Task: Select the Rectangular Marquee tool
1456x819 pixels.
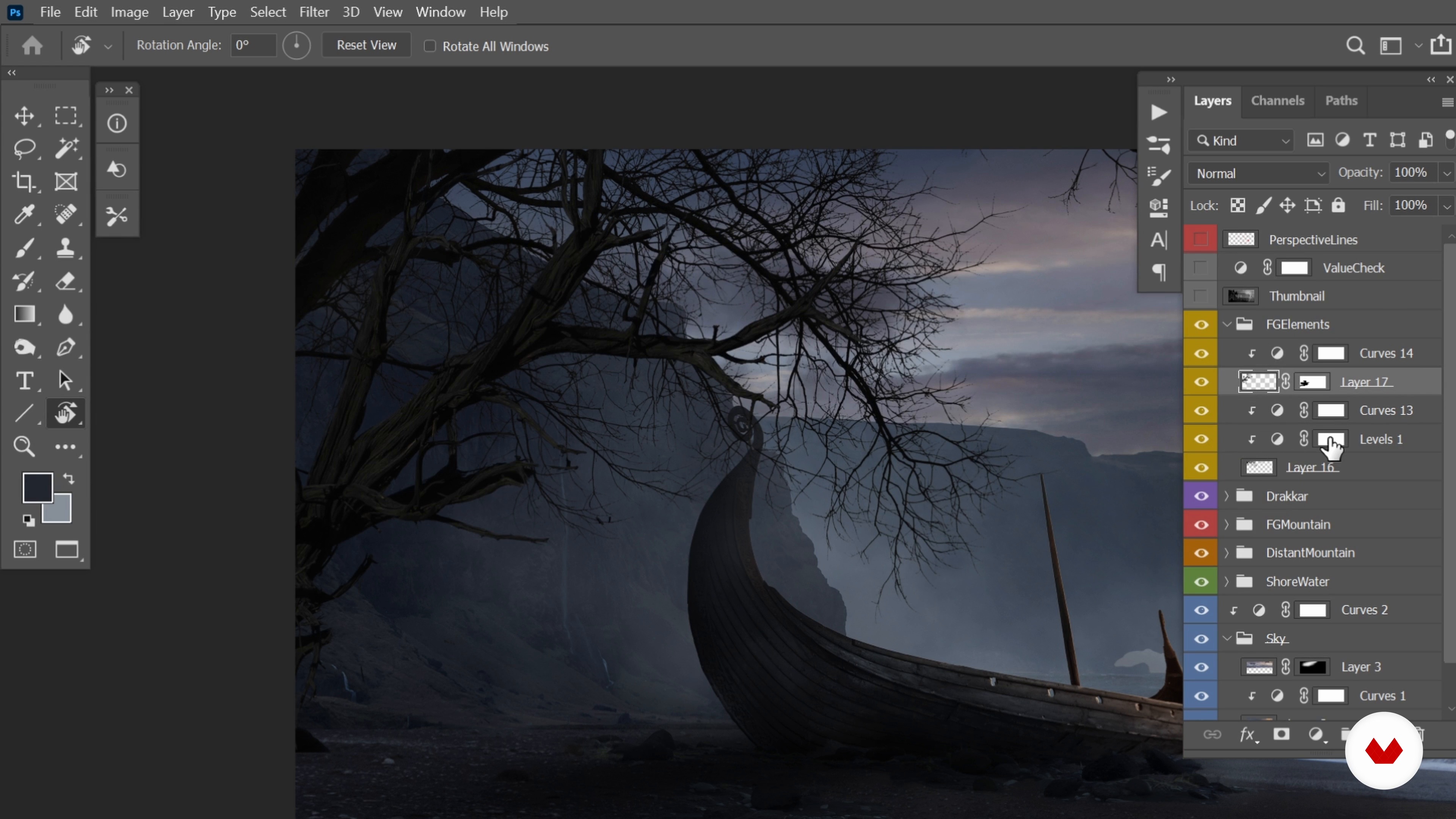Action: (x=66, y=116)
